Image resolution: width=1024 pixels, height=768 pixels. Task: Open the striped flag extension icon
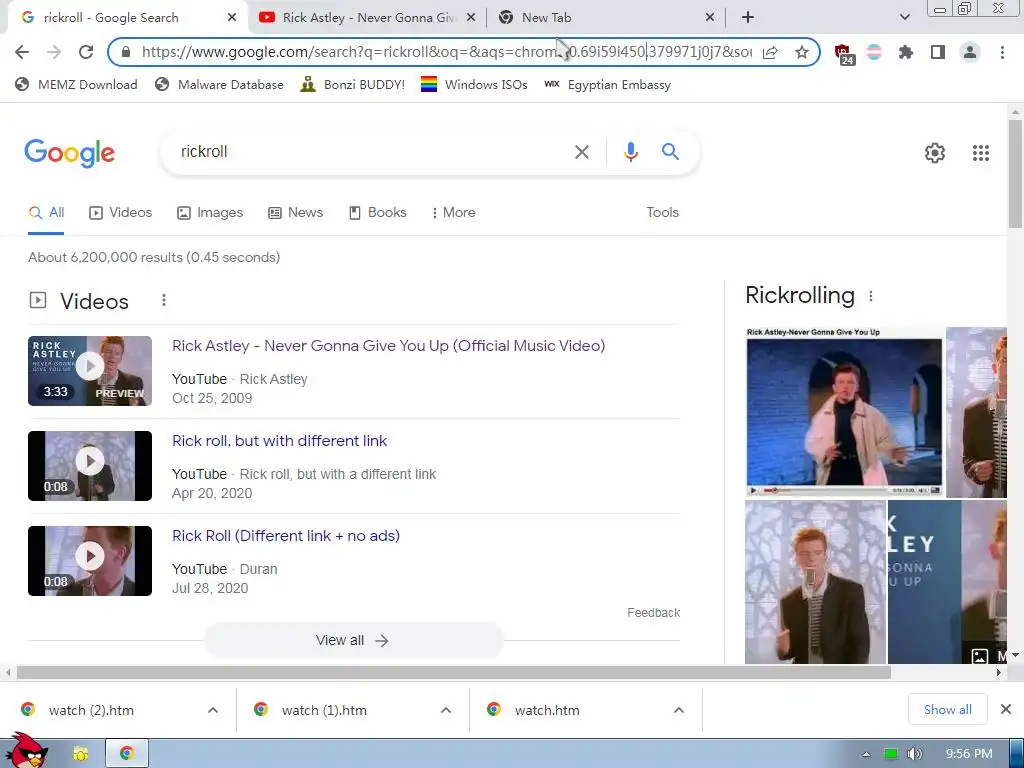pos(874,52)
